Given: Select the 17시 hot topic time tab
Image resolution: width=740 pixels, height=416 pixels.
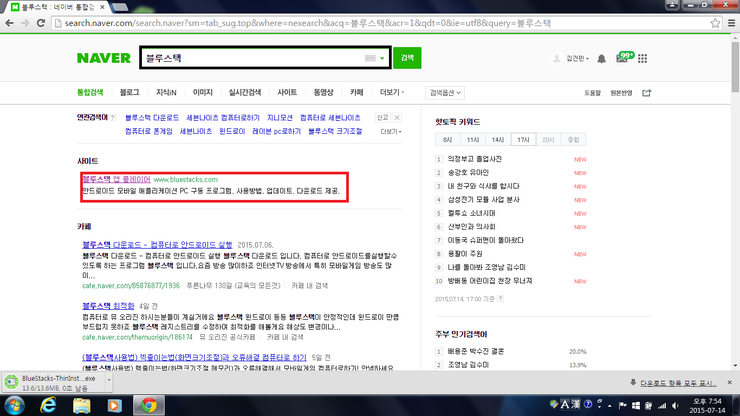Looking at the screenshot, I should pos(523,140).
